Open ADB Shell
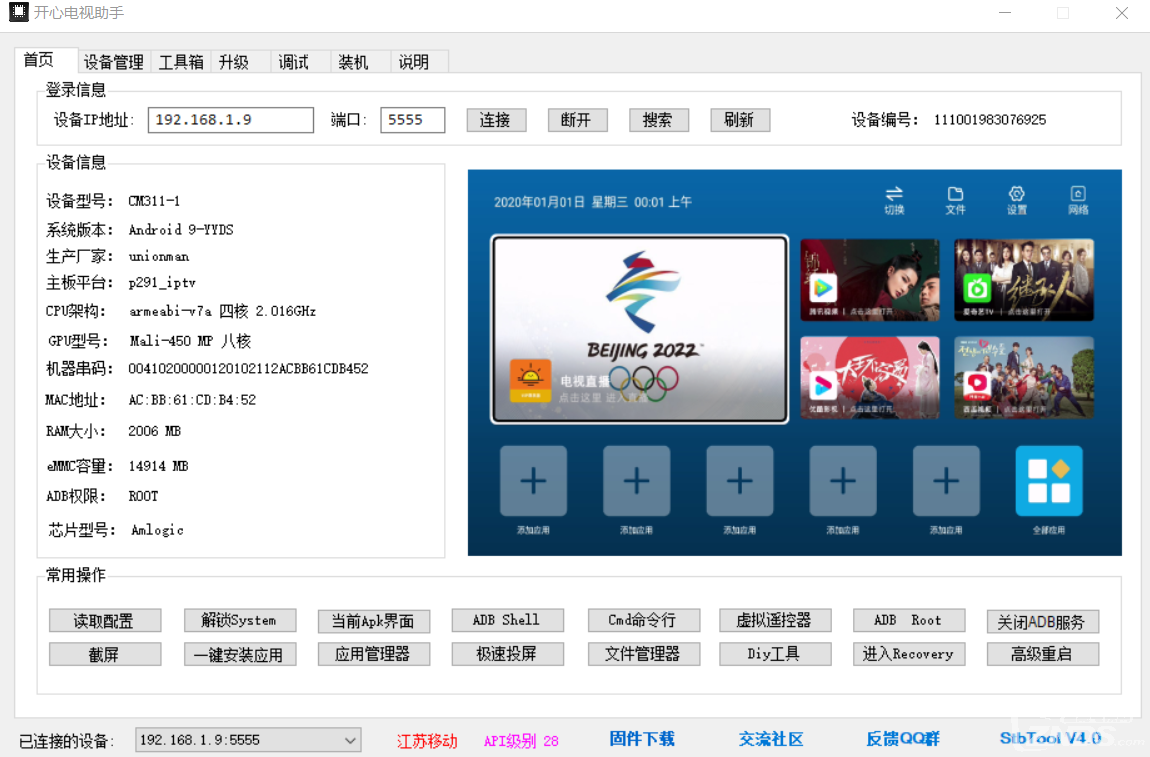1150x757 pixels. [x=508, y=621]
